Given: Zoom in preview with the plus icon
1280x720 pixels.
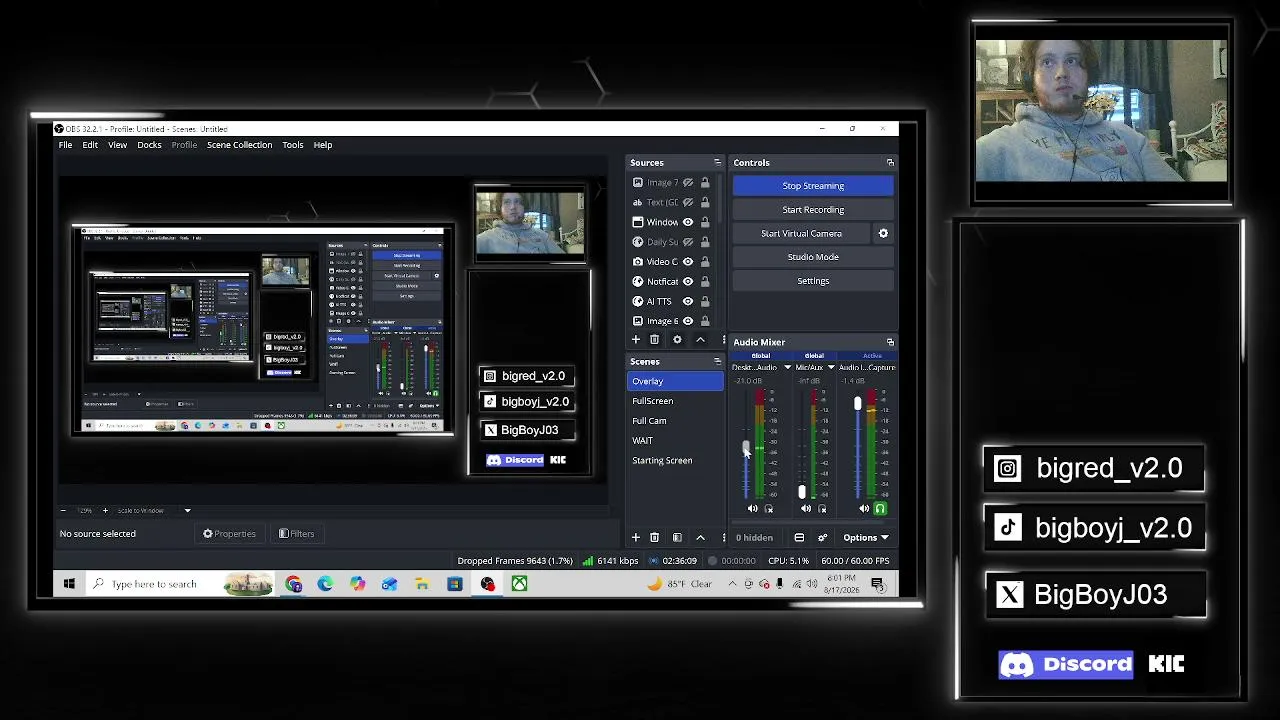Looking at the screenshot, I should coord(105,511).
